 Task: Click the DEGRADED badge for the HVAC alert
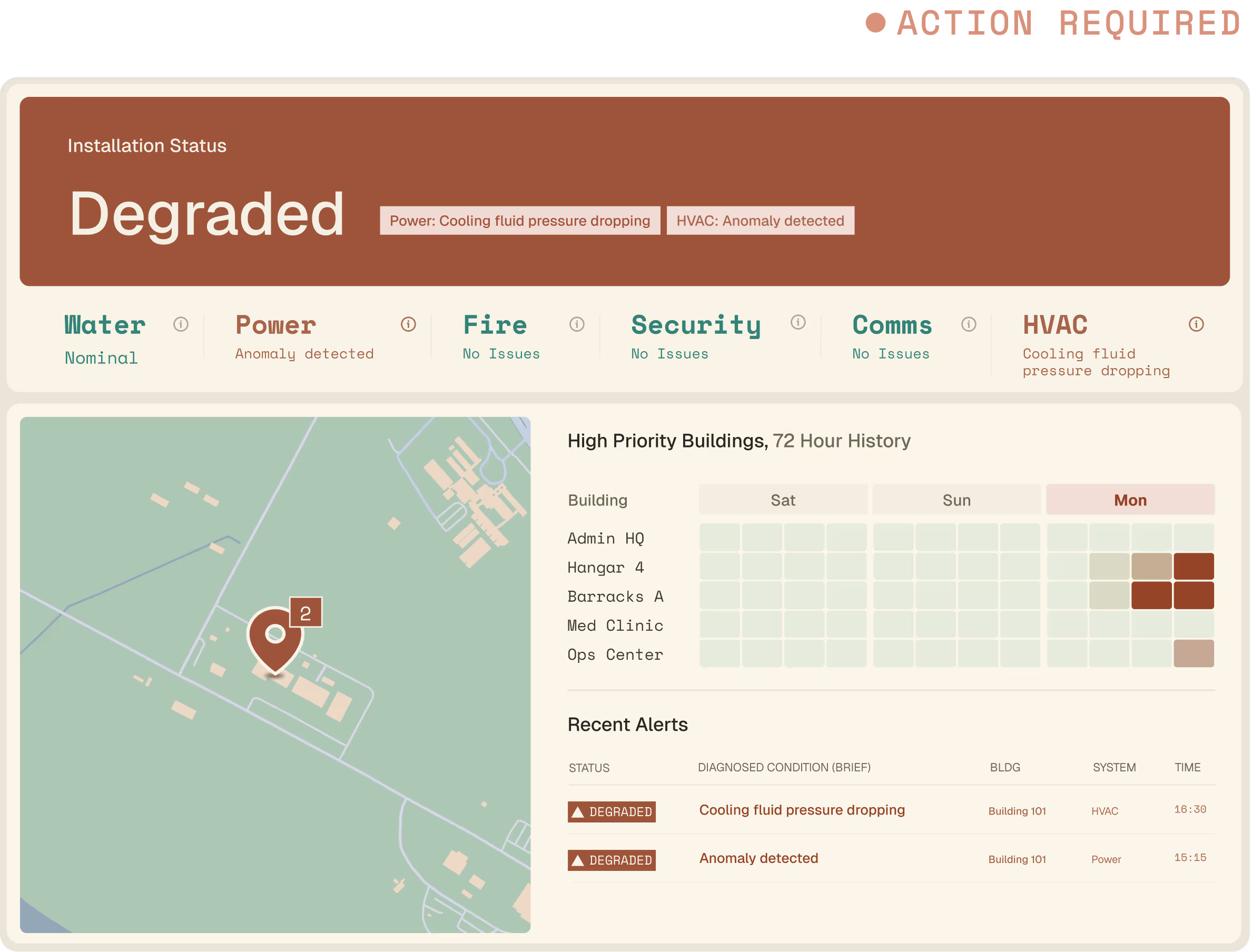click(612, 812)
